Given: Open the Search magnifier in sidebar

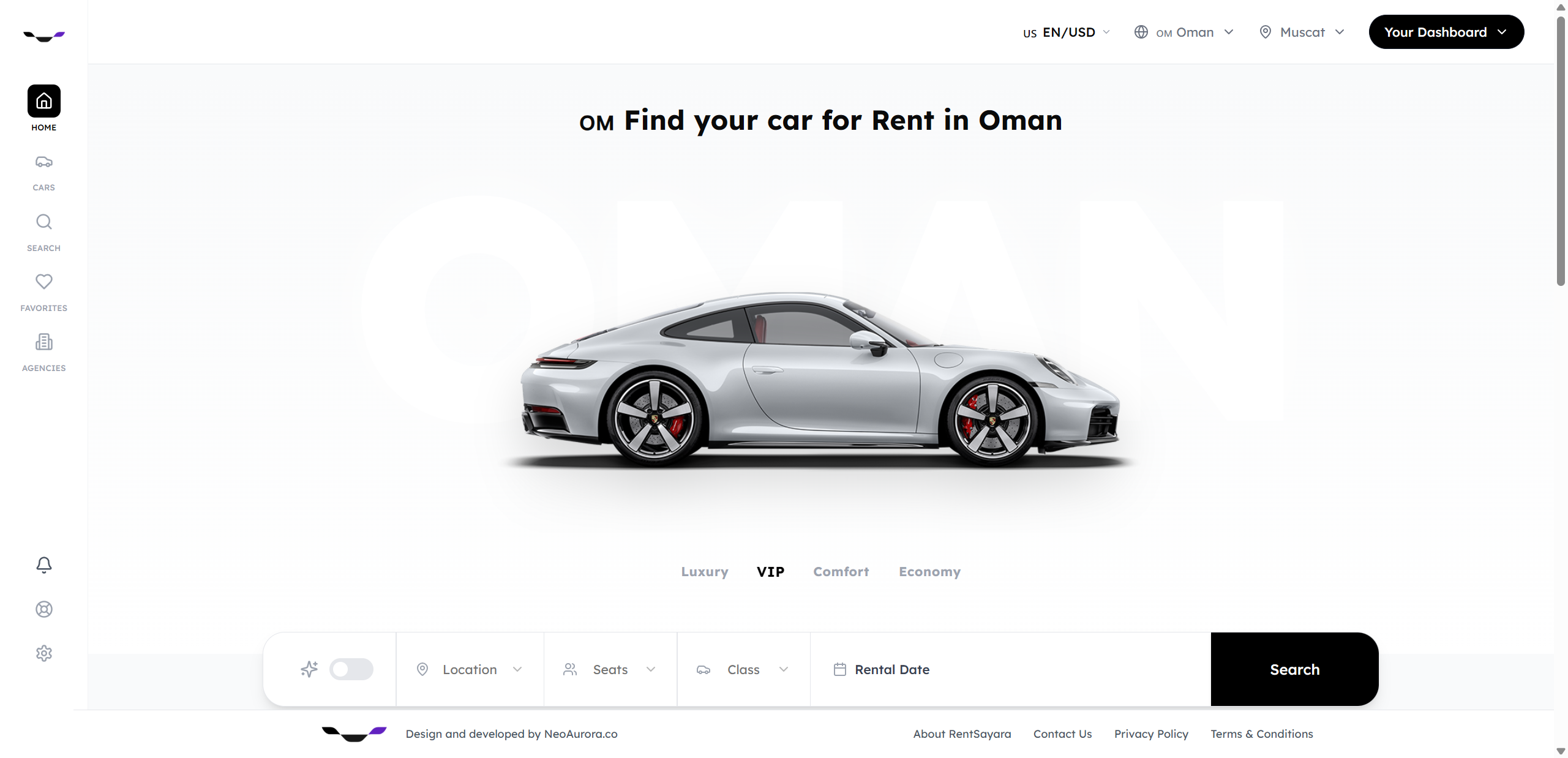Looking at the screenshot, I should point(44,222).
